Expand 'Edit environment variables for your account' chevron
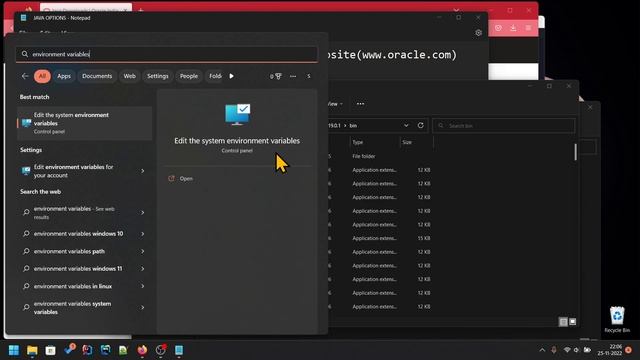 pyautogui.click(x=143, y=171)
